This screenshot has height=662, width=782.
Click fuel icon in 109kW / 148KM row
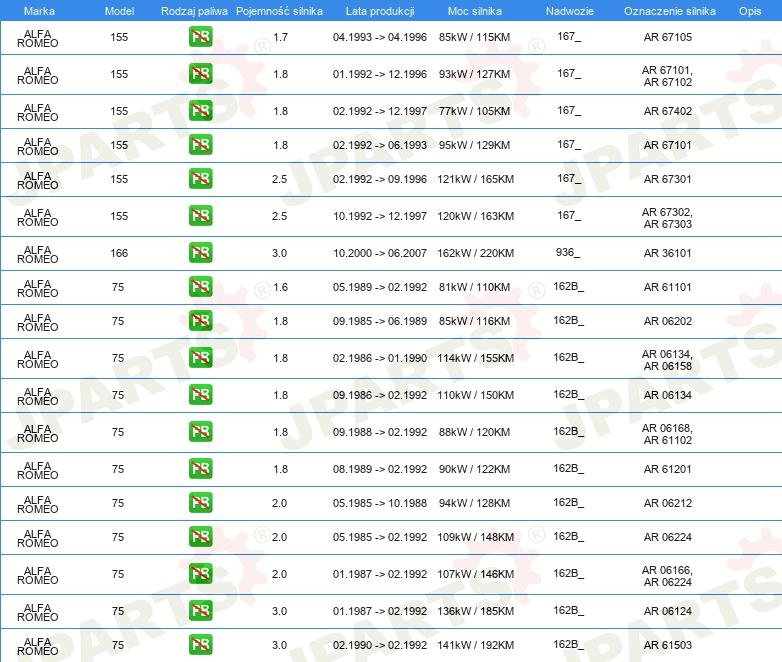[x=200, y=537]
